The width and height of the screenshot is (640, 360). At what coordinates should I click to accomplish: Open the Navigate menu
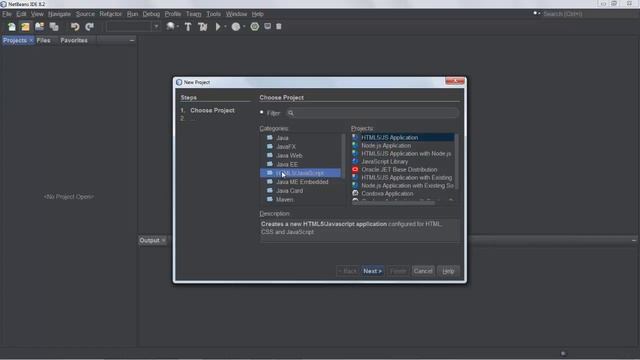click(x=59, y=14)
